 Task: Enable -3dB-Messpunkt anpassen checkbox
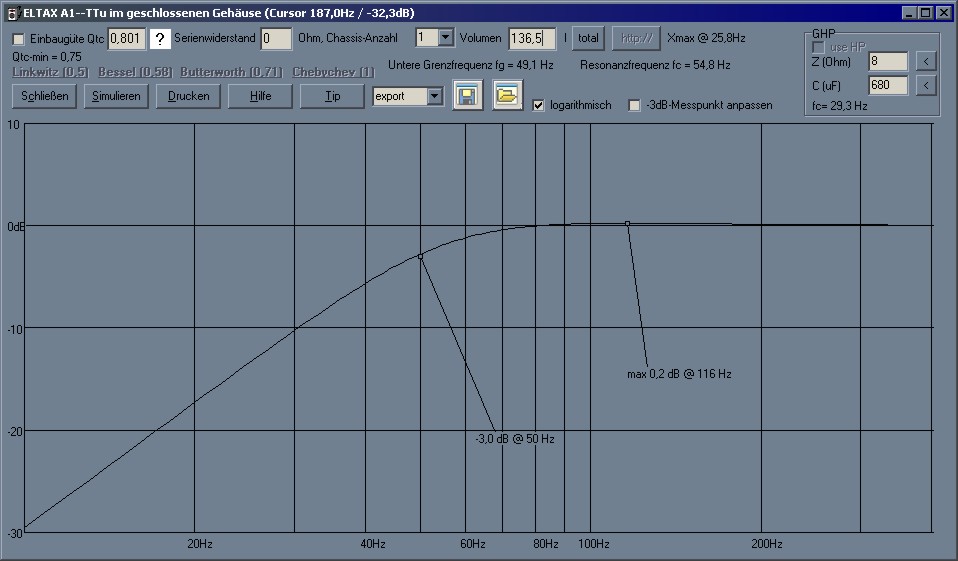coord(635,105)
